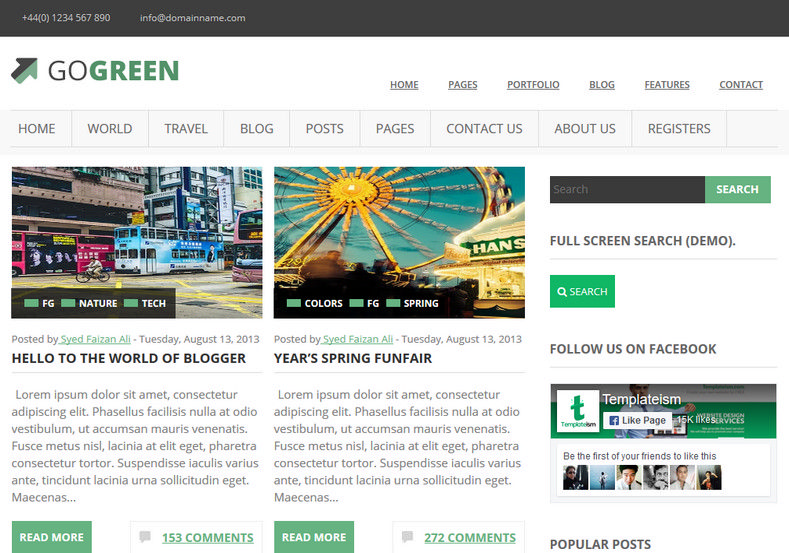Viewport: 789px width, 553px height.
Task: Click the ferris wheel funfair post thumbnail
Action: 399,243
